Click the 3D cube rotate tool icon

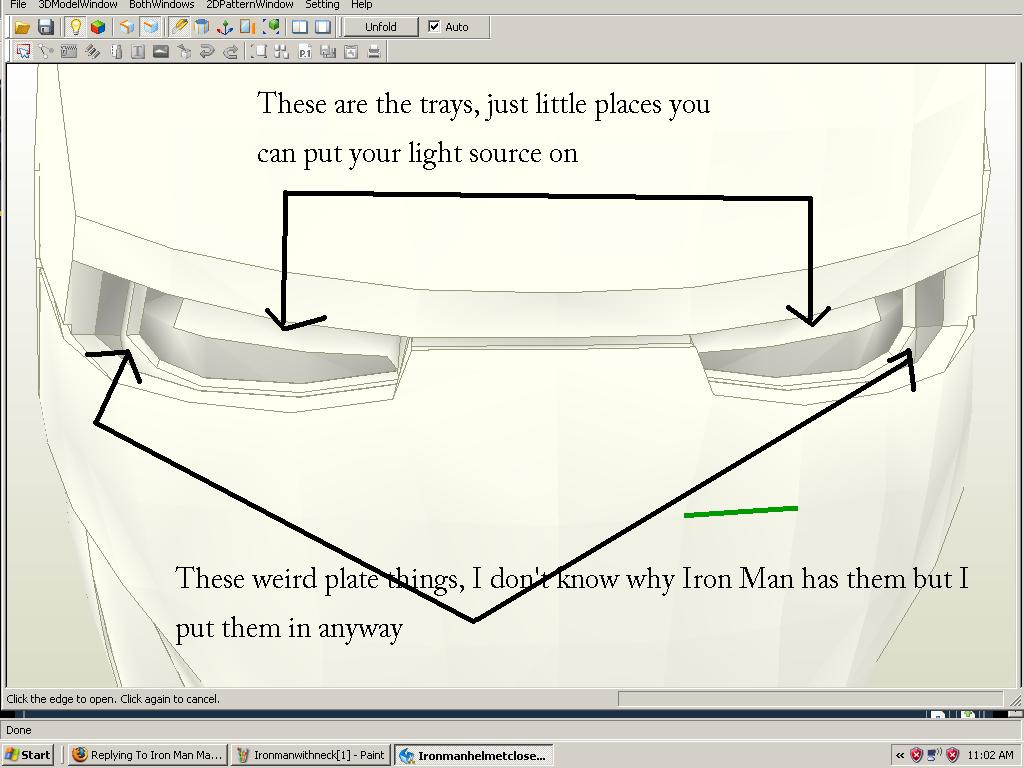pos(184,51)
